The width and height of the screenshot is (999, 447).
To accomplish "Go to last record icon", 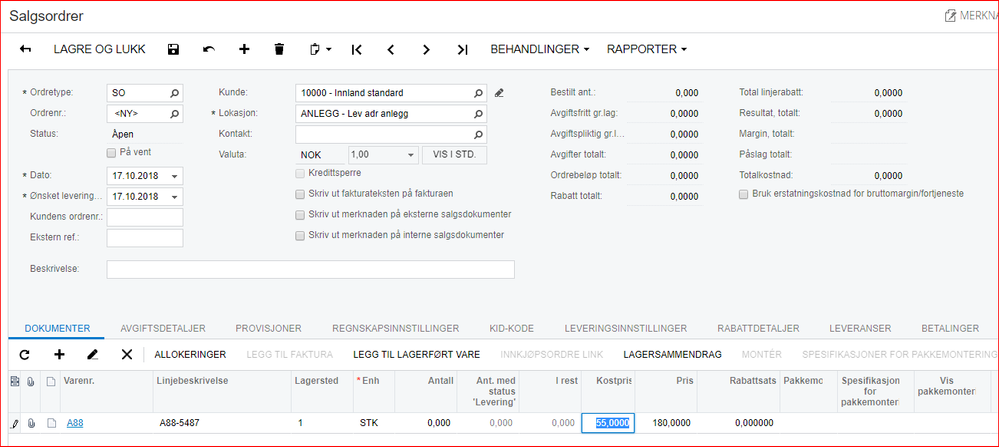I will [463, 50].
